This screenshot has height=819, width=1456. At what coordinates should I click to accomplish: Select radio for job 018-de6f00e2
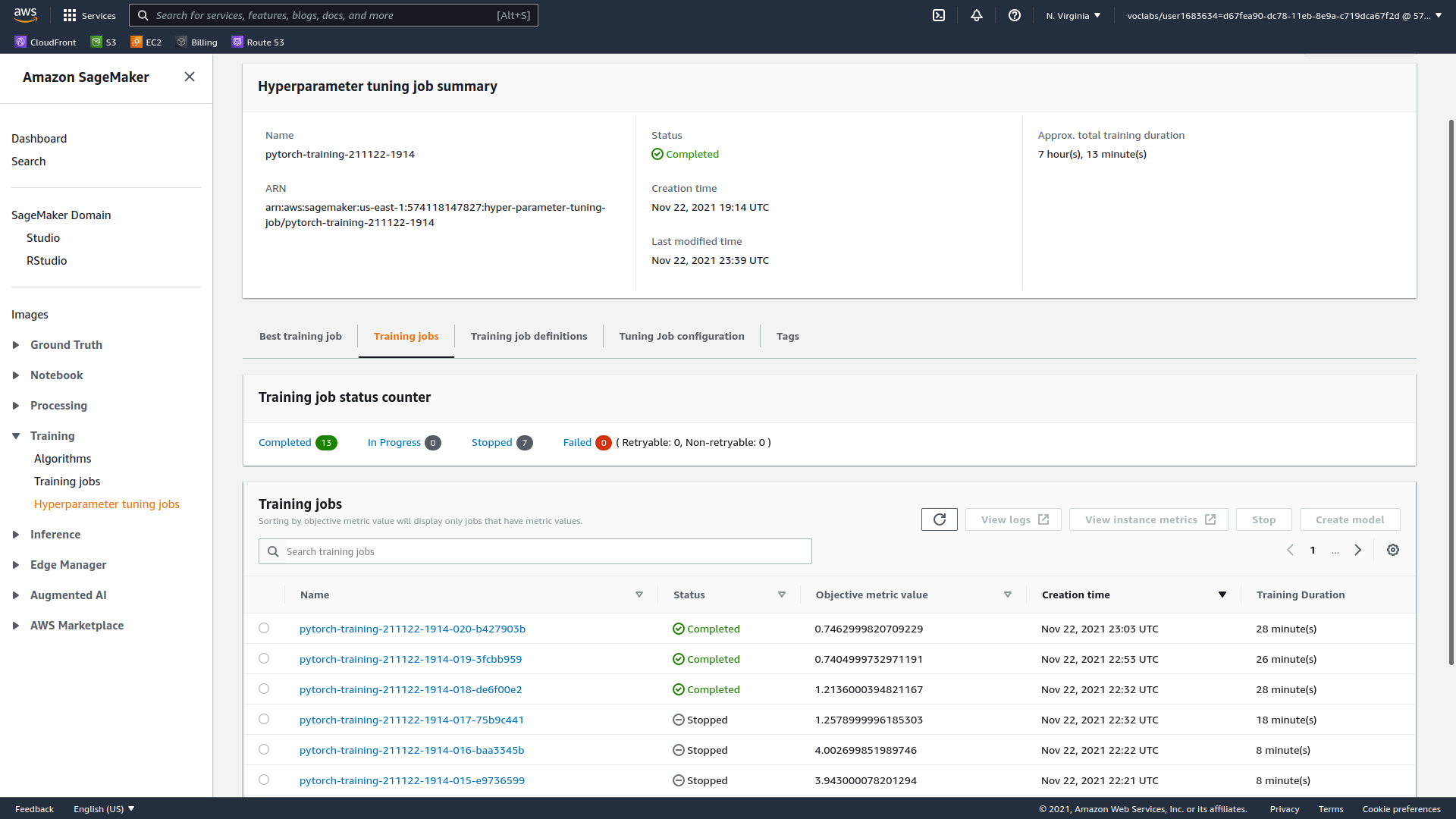pos(264,689)
